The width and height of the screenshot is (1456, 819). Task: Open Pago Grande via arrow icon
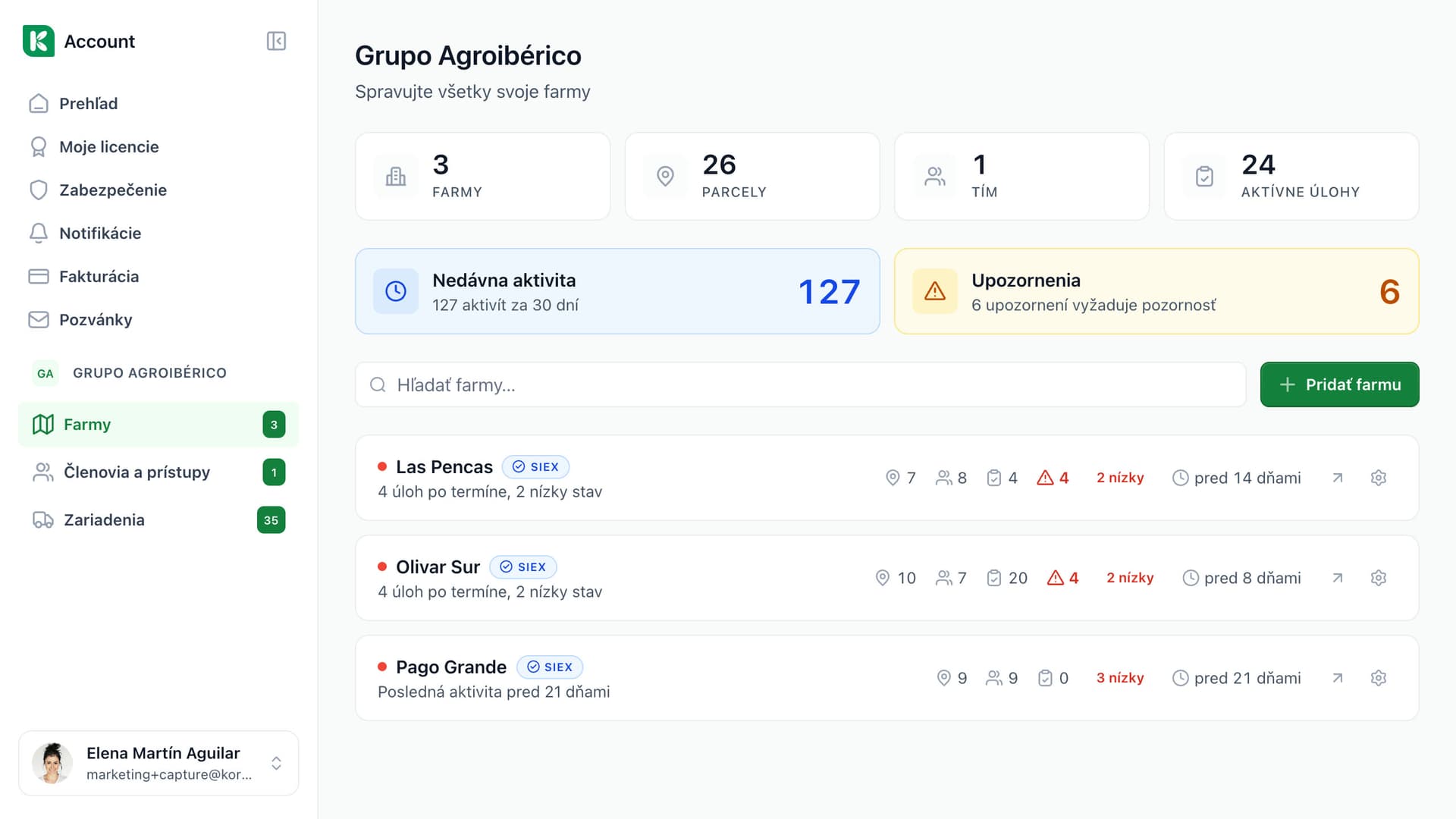pos(1338,678)
